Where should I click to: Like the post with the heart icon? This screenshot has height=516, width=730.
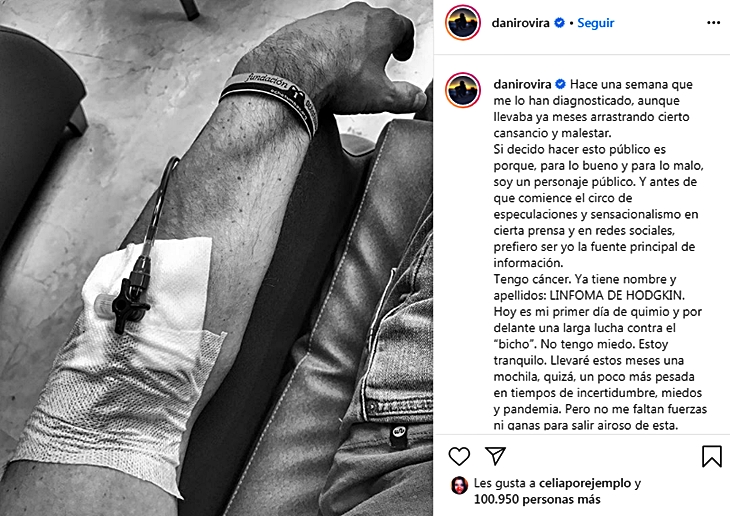click(459, 456)
